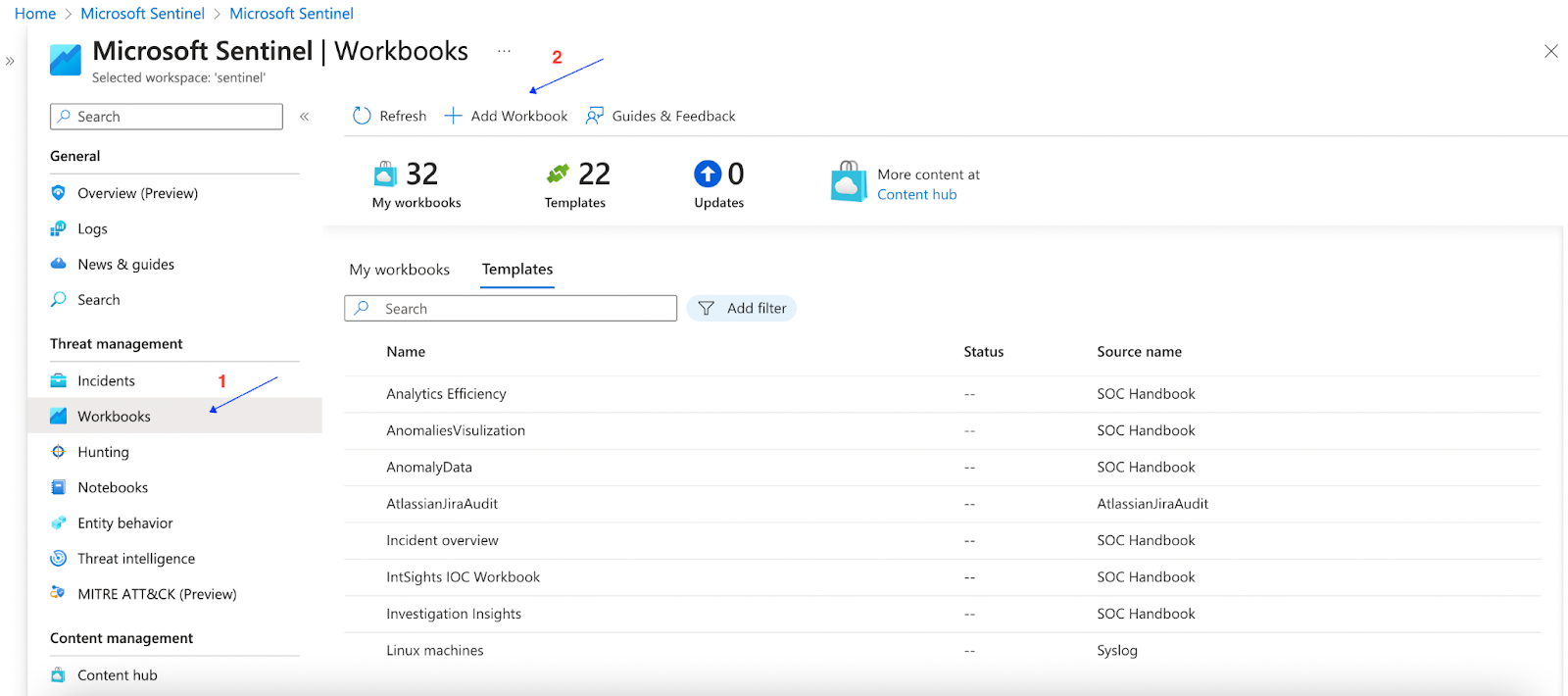The image size is (1568, 696).
Task: Expand the portal menu chevrons at left edge
Action: coord(10,61)
